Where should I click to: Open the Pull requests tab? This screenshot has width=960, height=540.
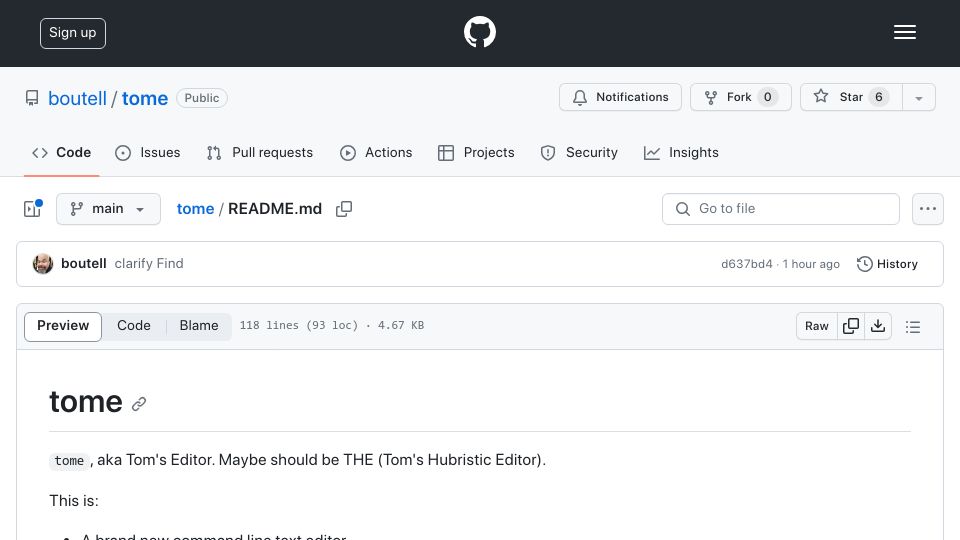[260, 152]
